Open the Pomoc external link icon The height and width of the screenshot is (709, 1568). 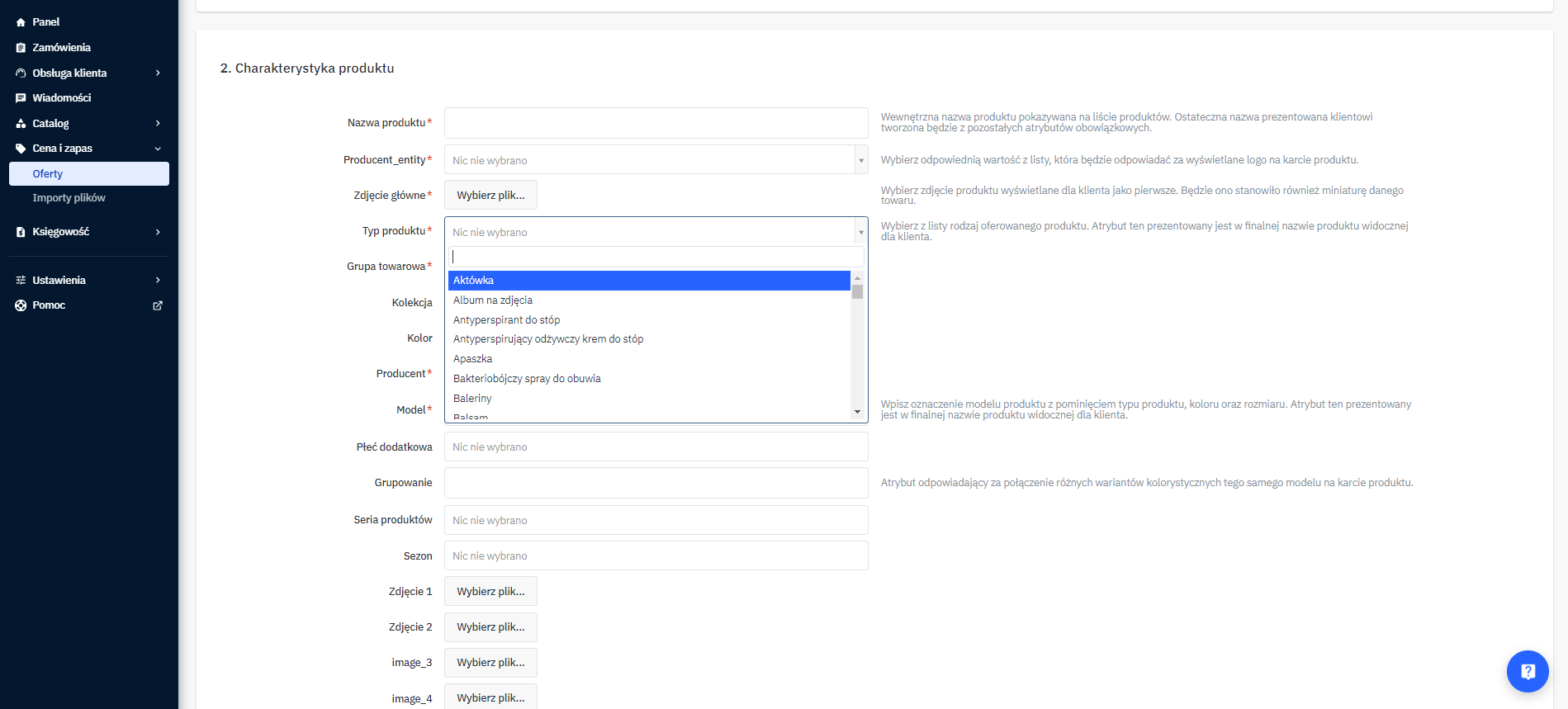[158, 305]
